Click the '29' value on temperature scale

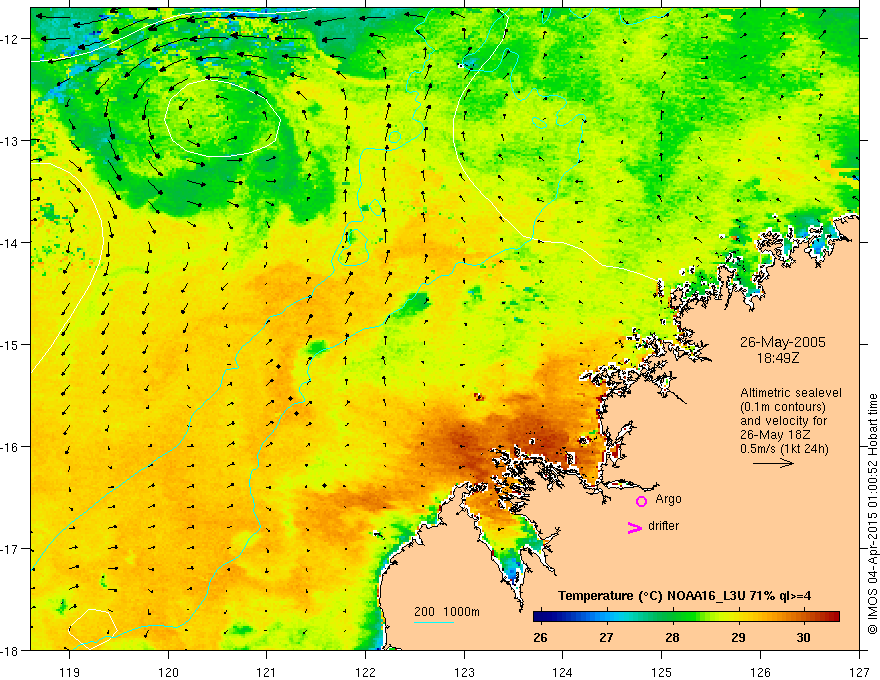(x=739, y=637)
